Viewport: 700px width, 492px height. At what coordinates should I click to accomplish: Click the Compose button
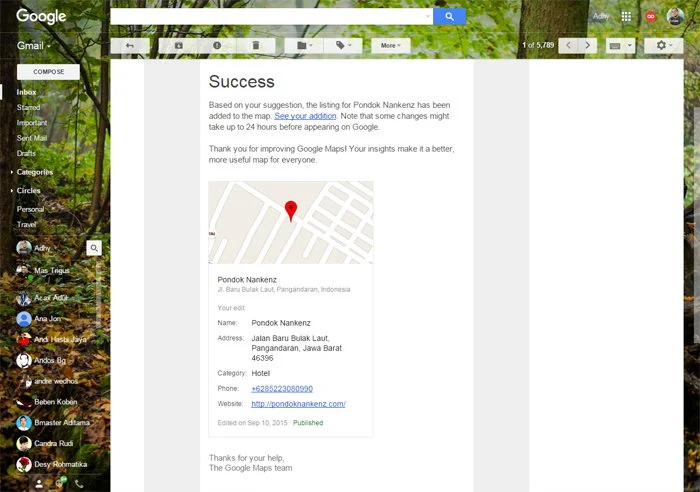[x=48, y=72]
